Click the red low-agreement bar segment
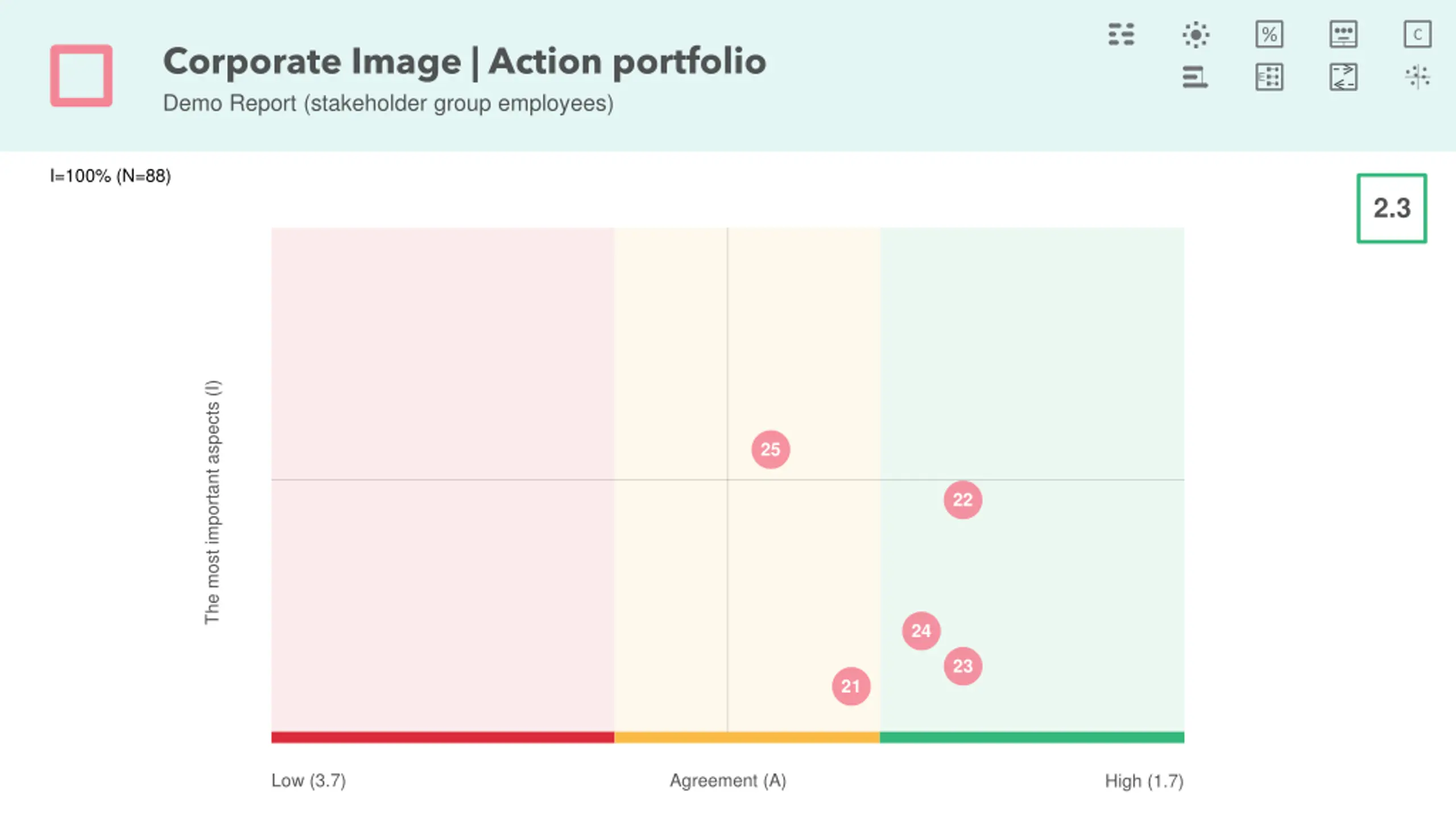Screen dimensions: 1456x819 click(x=442, y=738)
